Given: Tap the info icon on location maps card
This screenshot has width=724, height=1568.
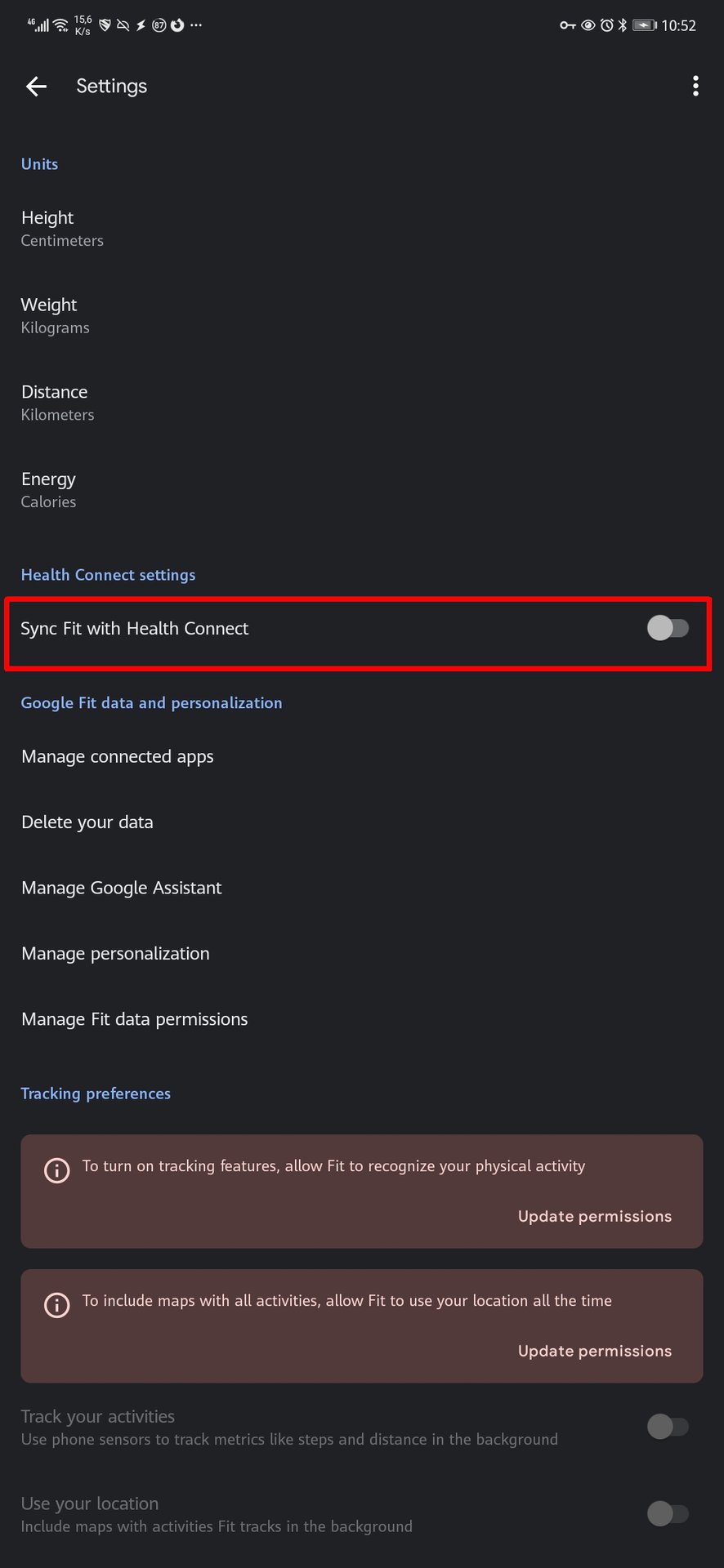Looking at the screenshot, I should click(x=56, y=1305).
